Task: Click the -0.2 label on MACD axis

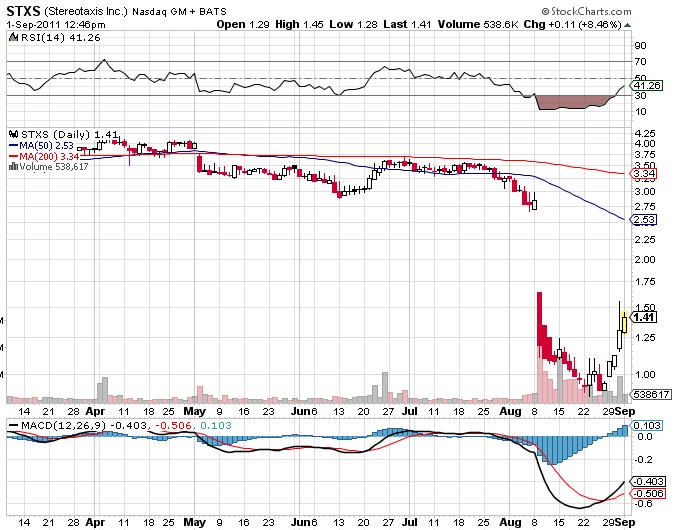Action: click(643, 460)
